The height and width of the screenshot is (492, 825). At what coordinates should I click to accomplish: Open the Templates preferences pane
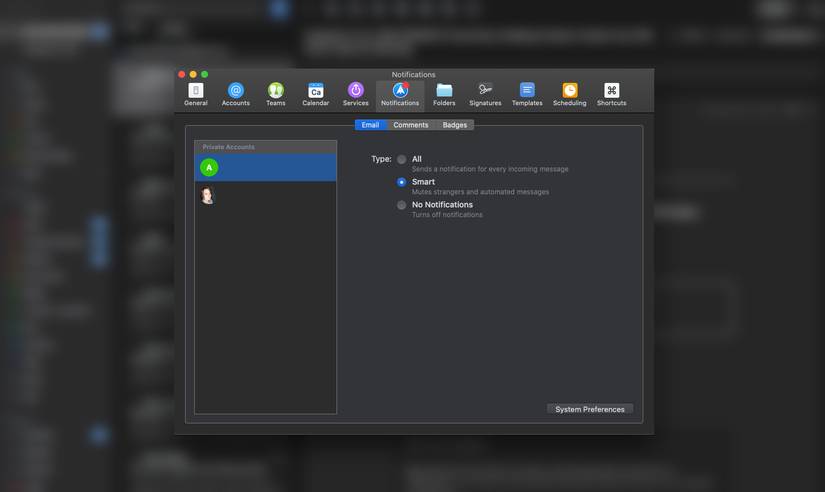click(527, 95)
